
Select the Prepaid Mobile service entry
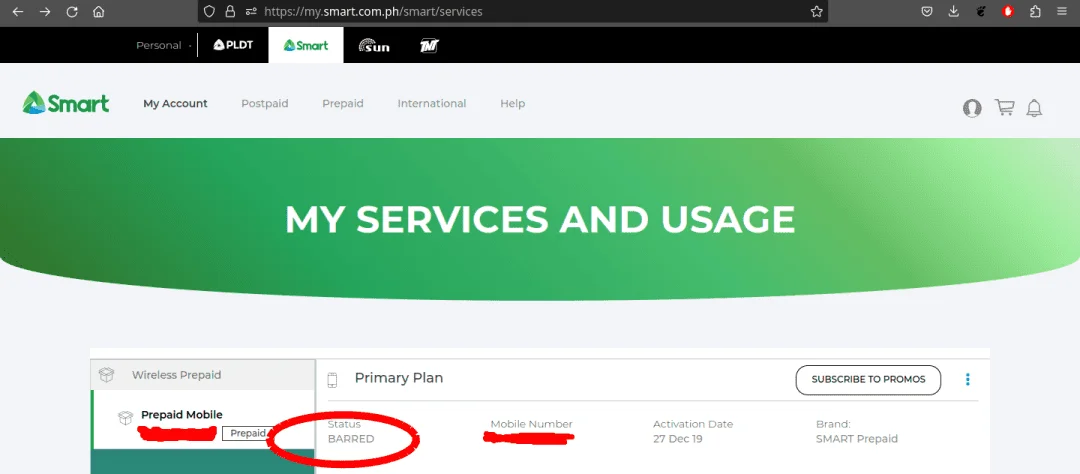coord(203,420)
